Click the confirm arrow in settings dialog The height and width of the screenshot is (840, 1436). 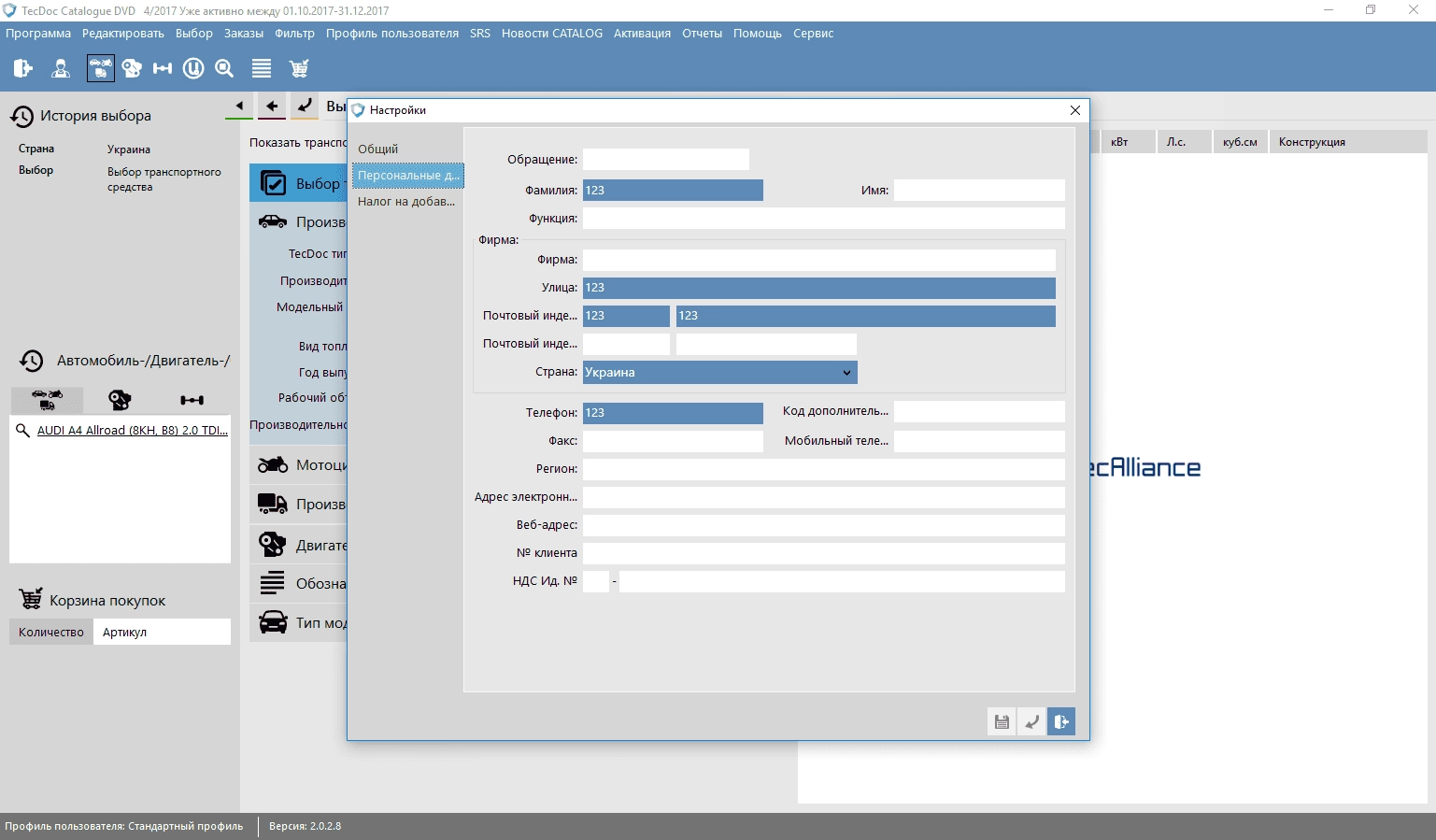[x=1031, y=721]
